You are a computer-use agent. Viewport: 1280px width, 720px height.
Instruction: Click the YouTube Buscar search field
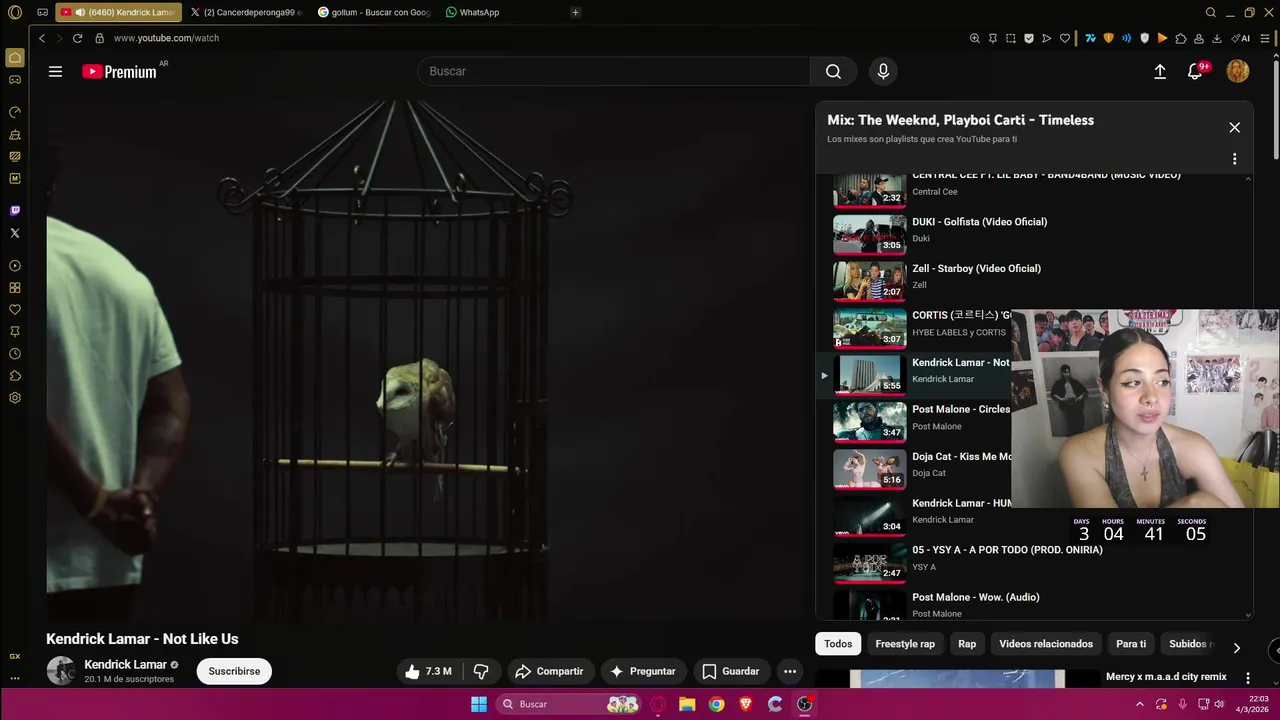tap(614, 71)
